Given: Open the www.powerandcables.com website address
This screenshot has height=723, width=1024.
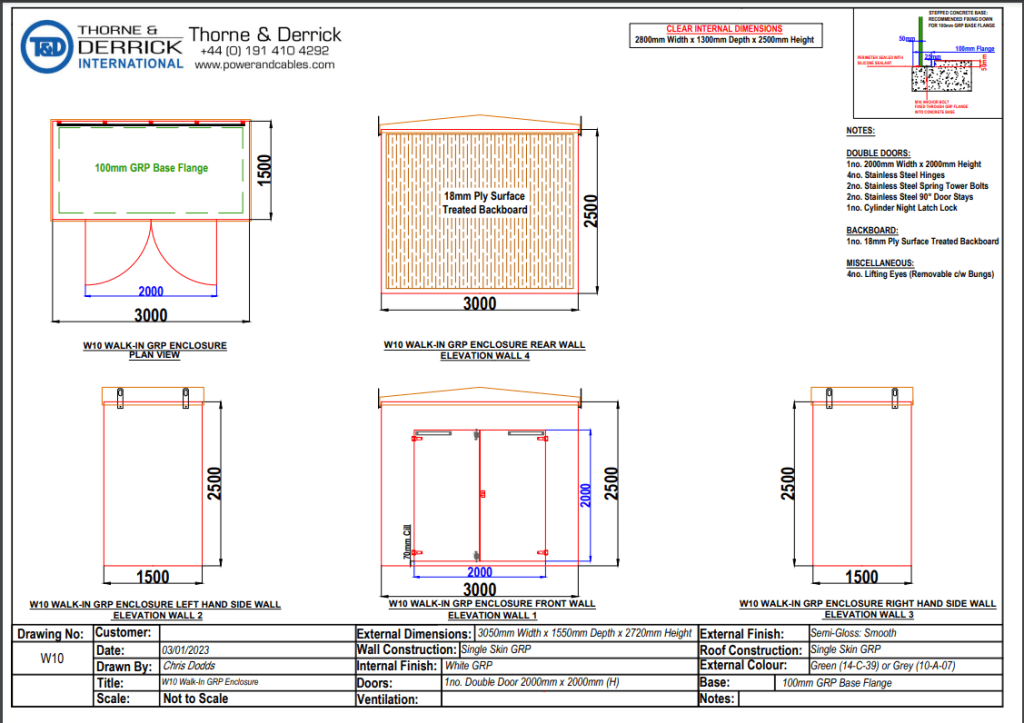Looking at the screenshot, I should point(264,65).
